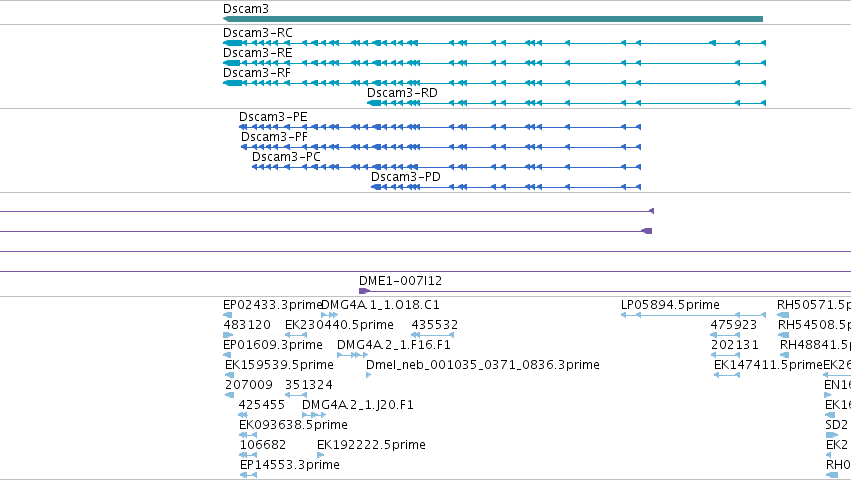
Task: Click the 202131 feature label
Action: coord(735,345)
